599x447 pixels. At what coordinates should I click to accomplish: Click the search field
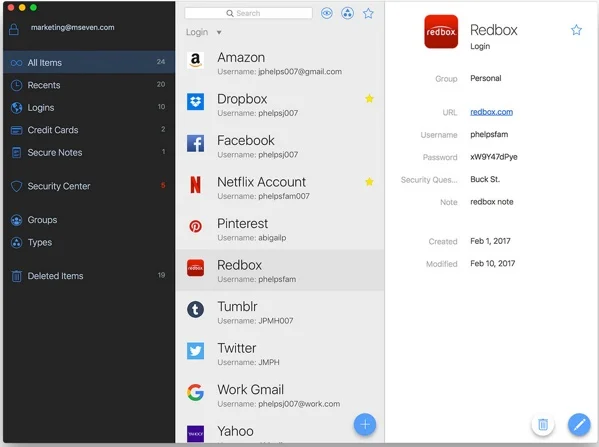tap(248, 13)
